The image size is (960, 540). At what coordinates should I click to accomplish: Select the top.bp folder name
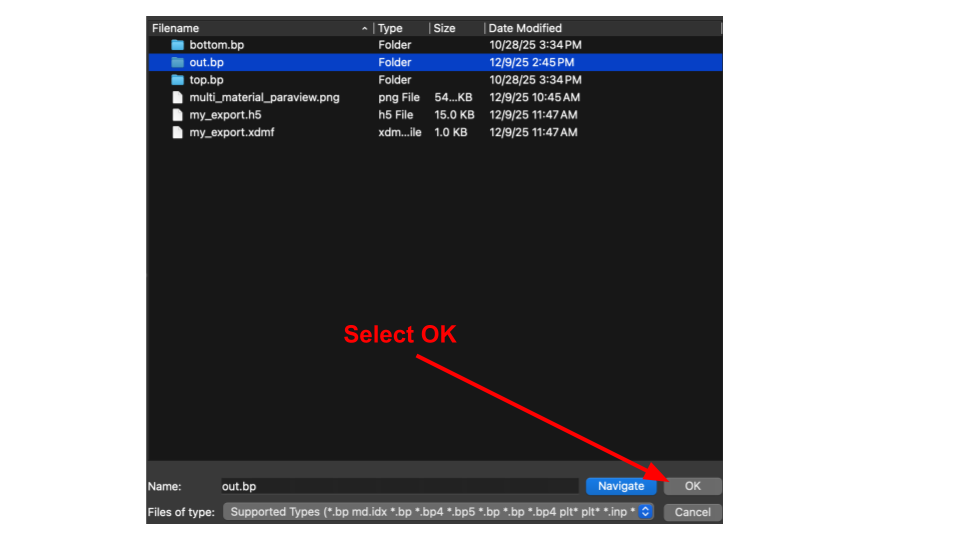pyautogui.click(x=206, y=80)
